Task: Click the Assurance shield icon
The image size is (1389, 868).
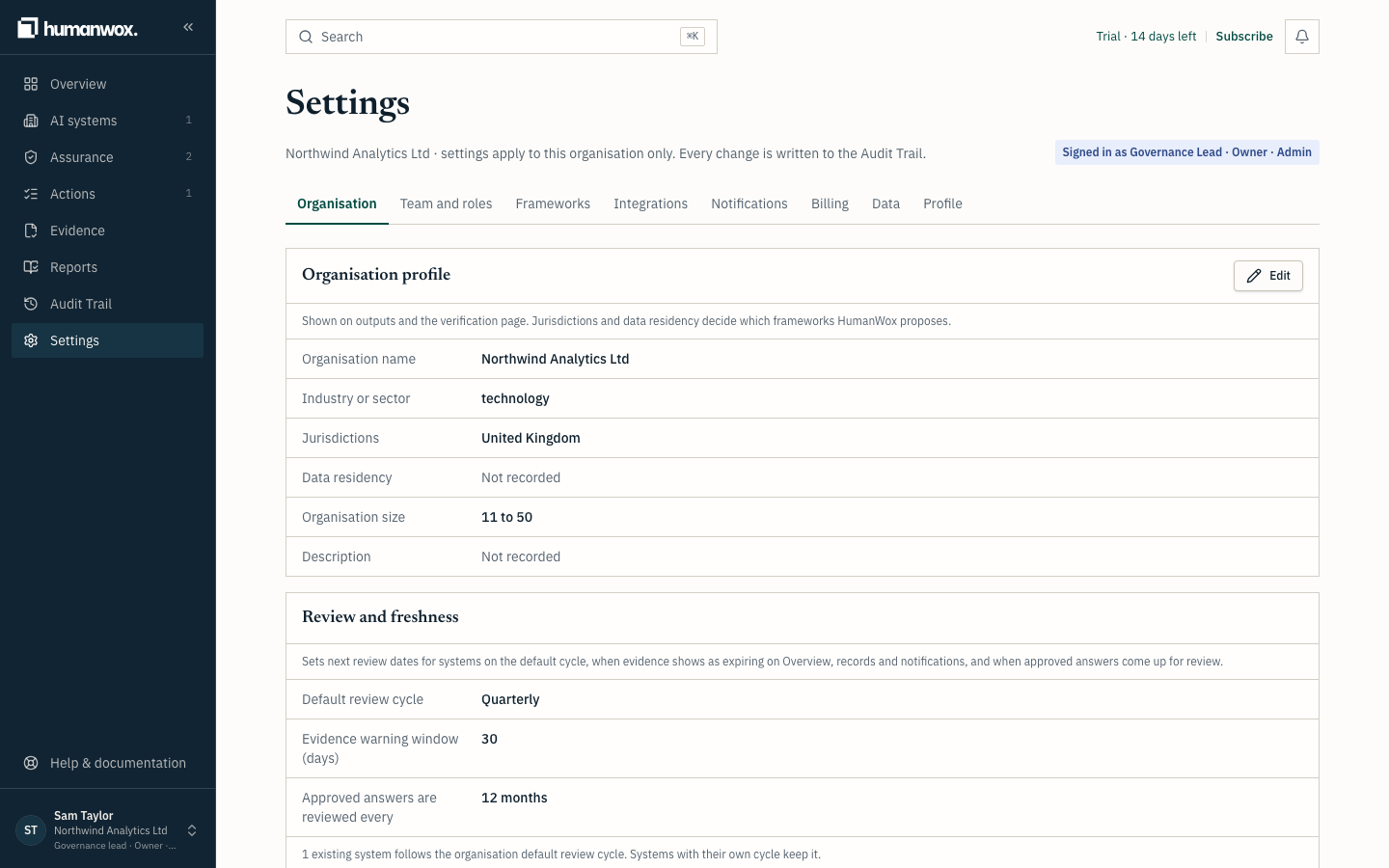Action: (x=31, y=157)
